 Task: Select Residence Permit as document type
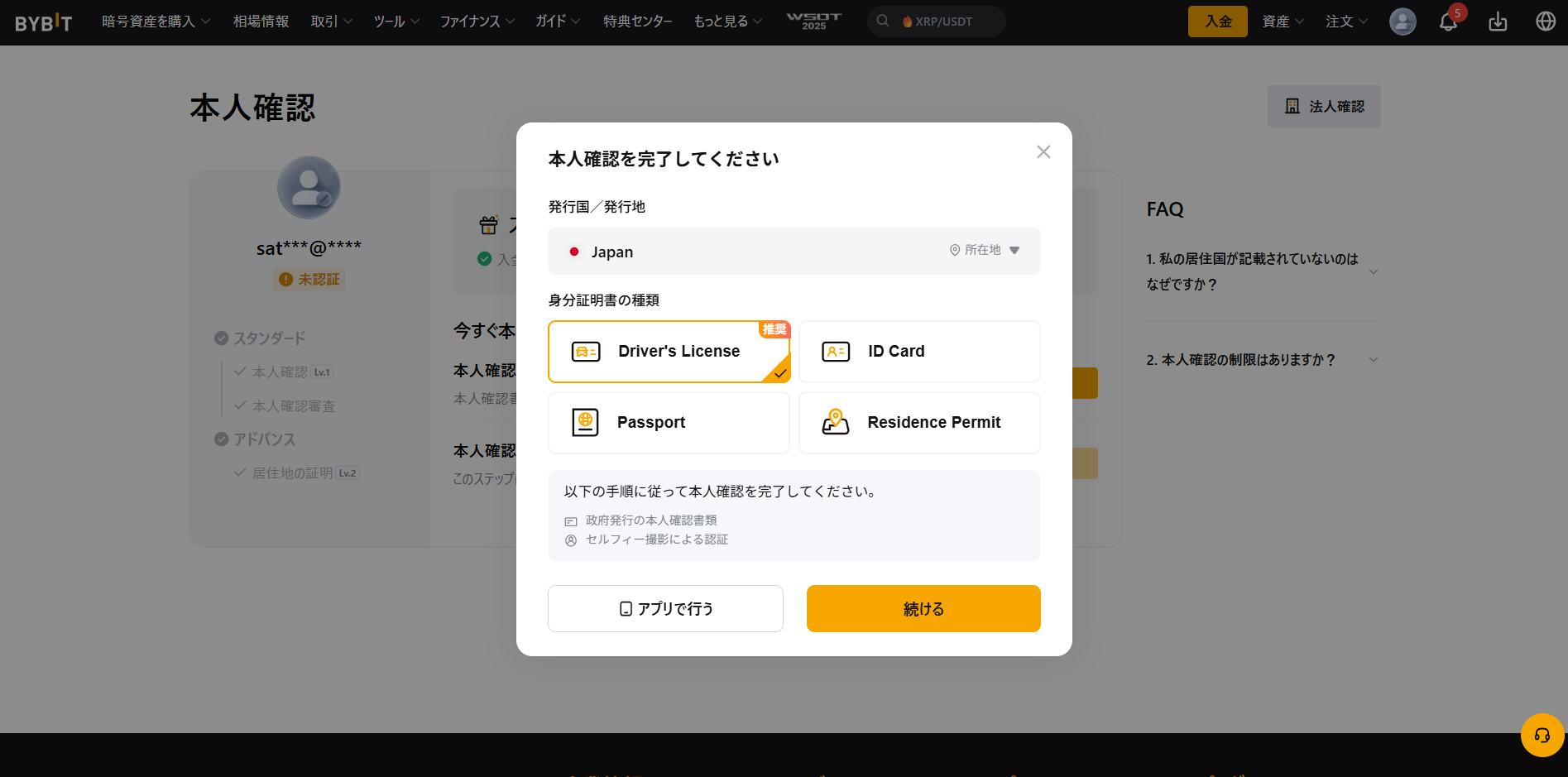[918, 422]
